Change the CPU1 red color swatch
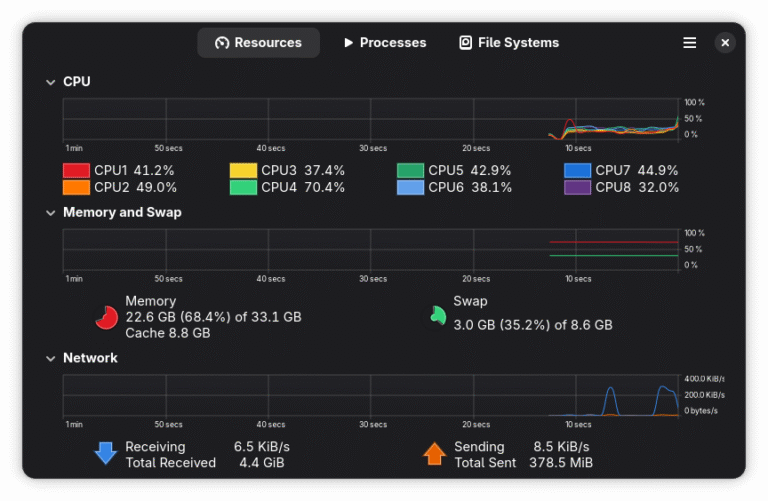The width and height of the screenshot is (768, 501). [x=76, y=171]
